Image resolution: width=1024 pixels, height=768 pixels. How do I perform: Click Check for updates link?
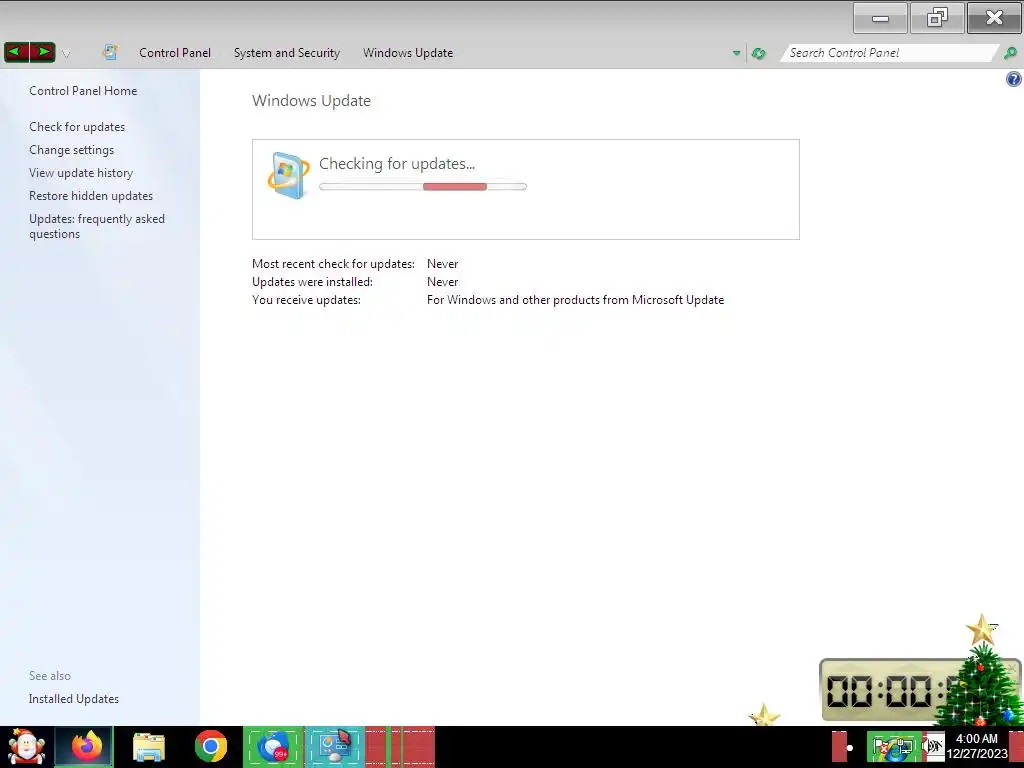77,127
